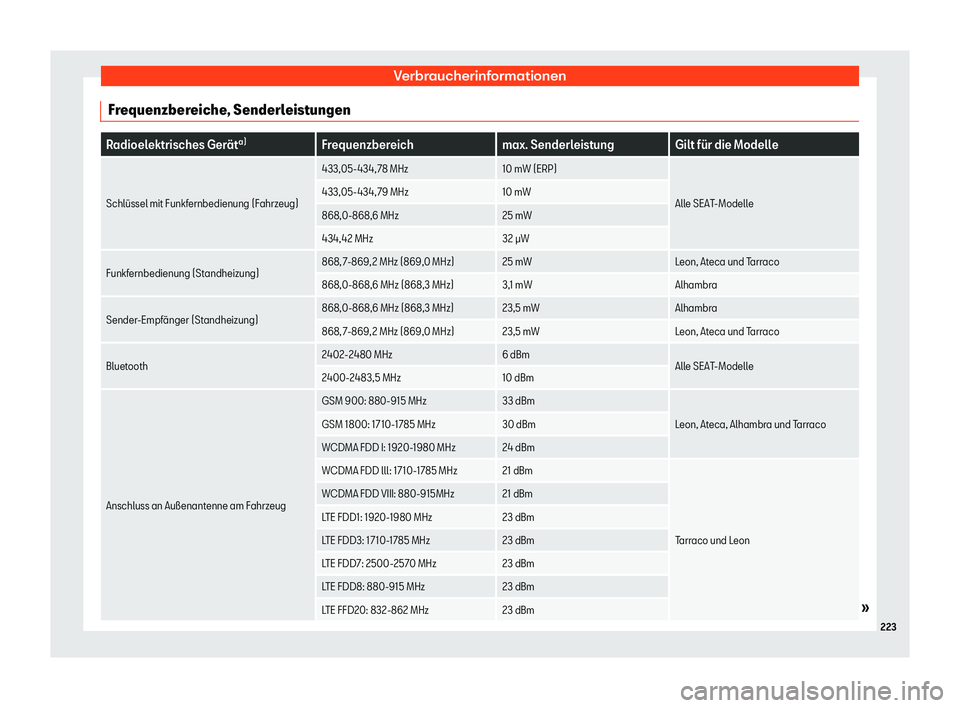Select the LTE FFD20: 832-862 MHz cell
This screenshot has width=960, height=708.
click(405, 610)
